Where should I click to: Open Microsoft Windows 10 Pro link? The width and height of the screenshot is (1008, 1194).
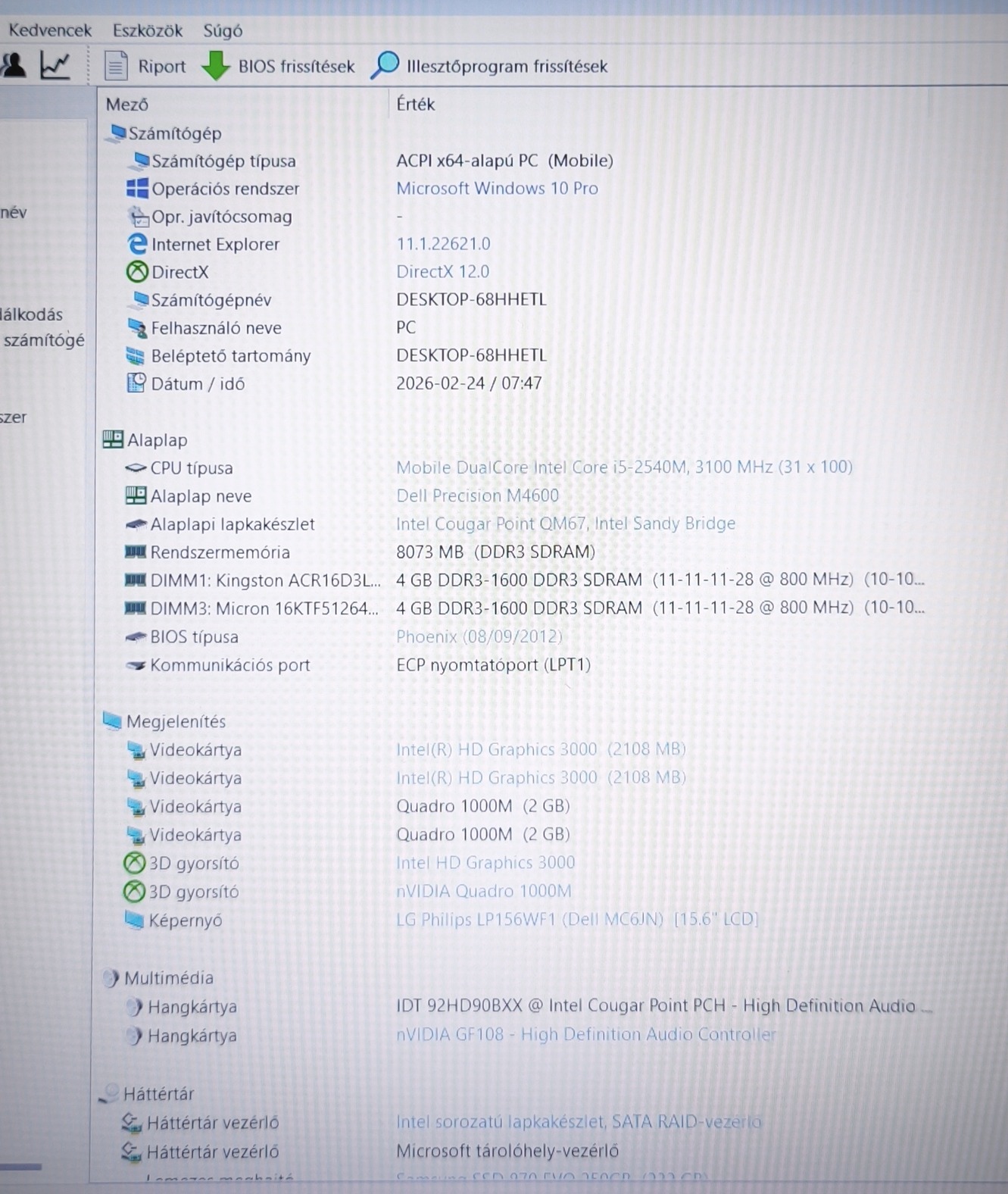[x=497, y=188]
